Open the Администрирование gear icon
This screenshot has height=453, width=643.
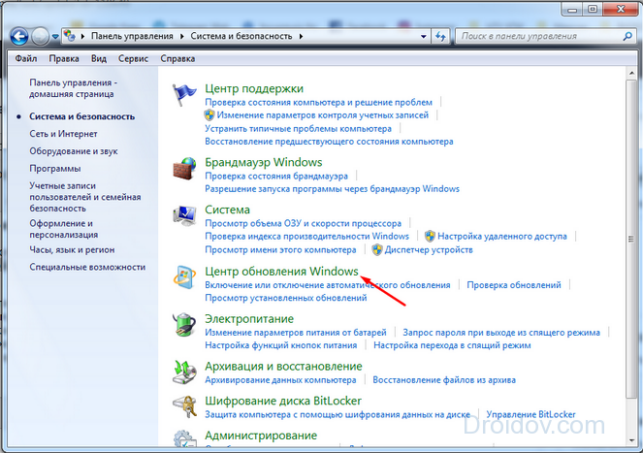click(x=184, y=438)
